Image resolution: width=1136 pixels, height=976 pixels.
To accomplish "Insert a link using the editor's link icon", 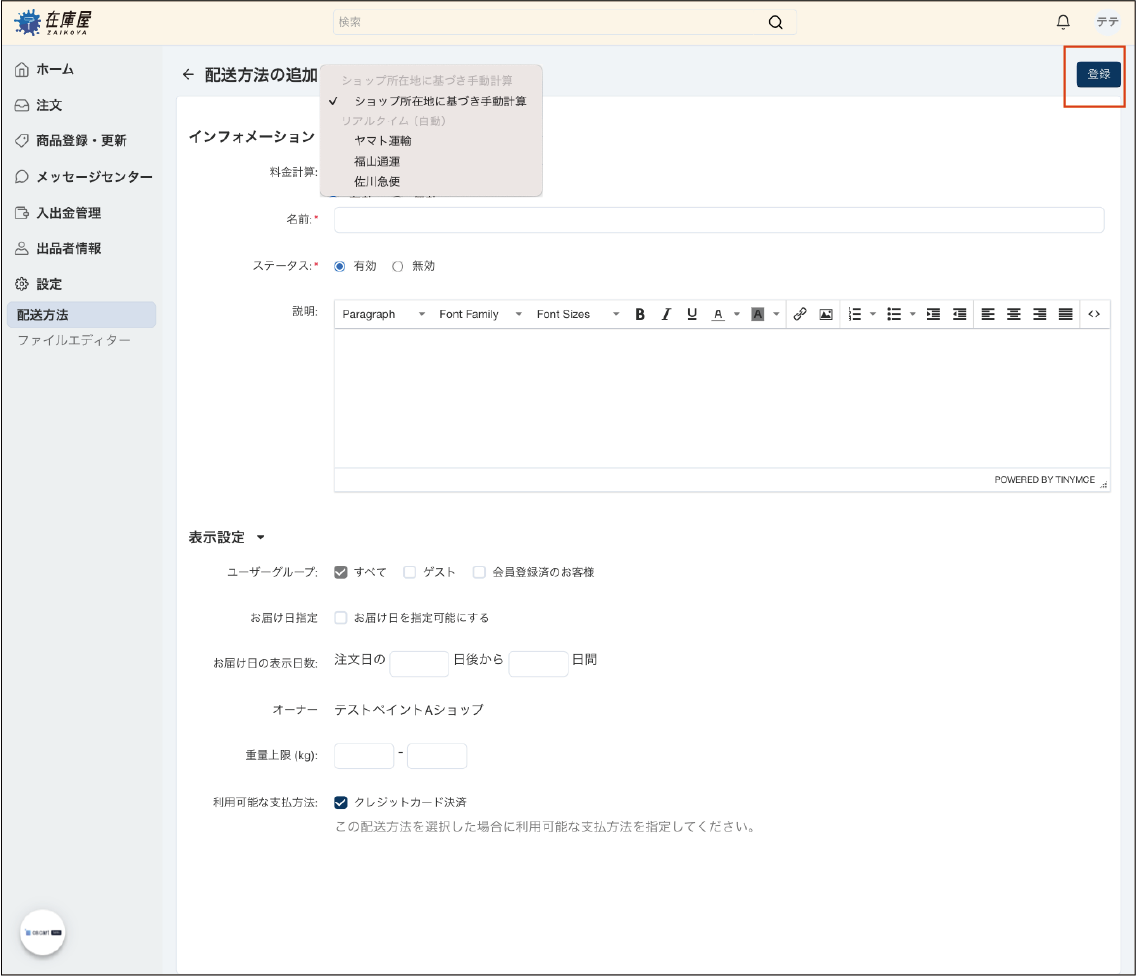I will click(800, 313).
